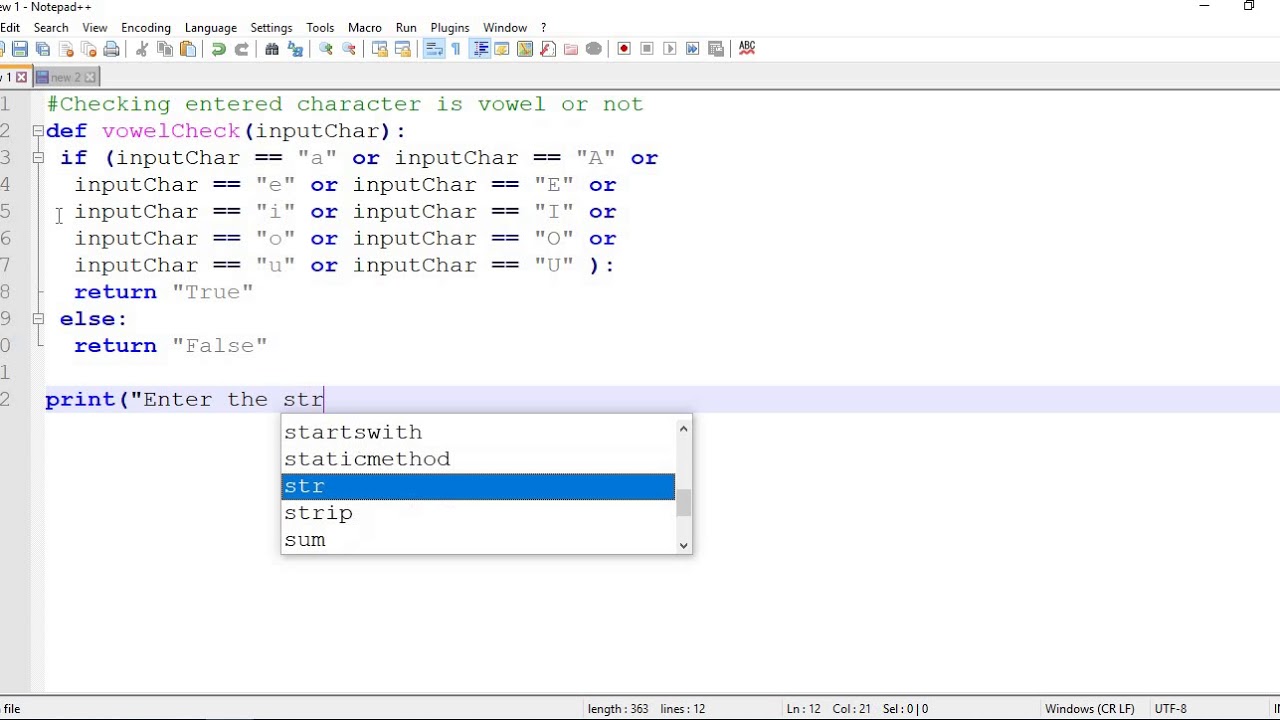This screenshot has width=1280, height=720.
Task: Choose sum from autocomplete list
Action: tap(478, 540)
